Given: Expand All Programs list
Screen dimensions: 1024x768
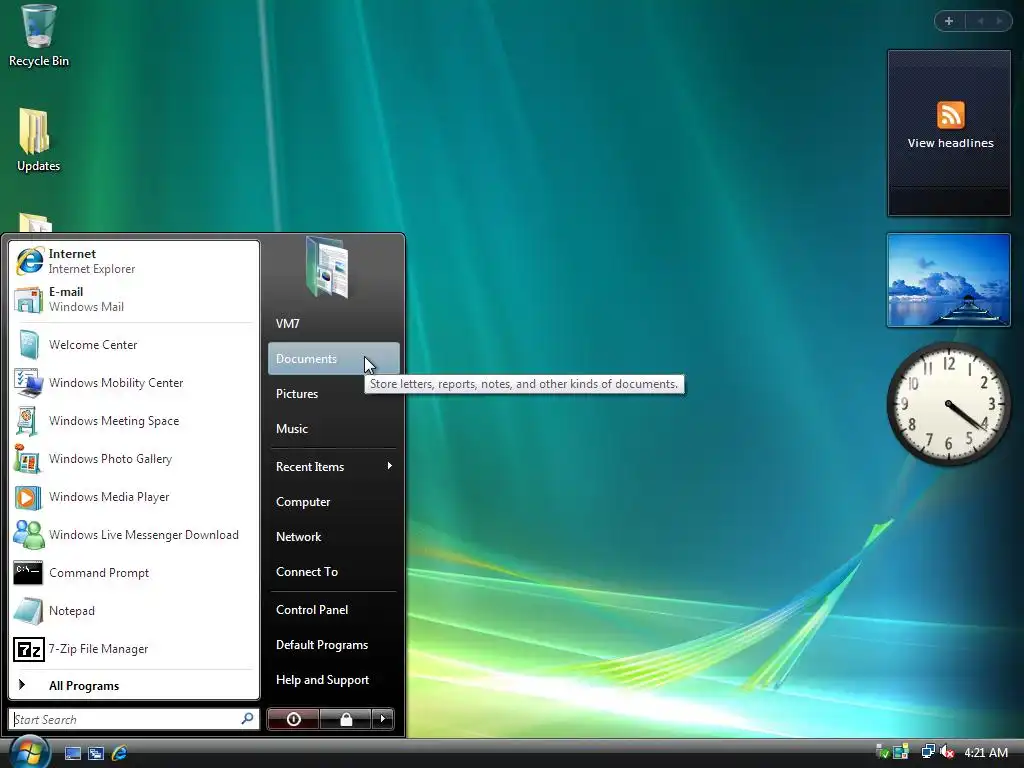Looking at the screenshot, I should [133, 686].
